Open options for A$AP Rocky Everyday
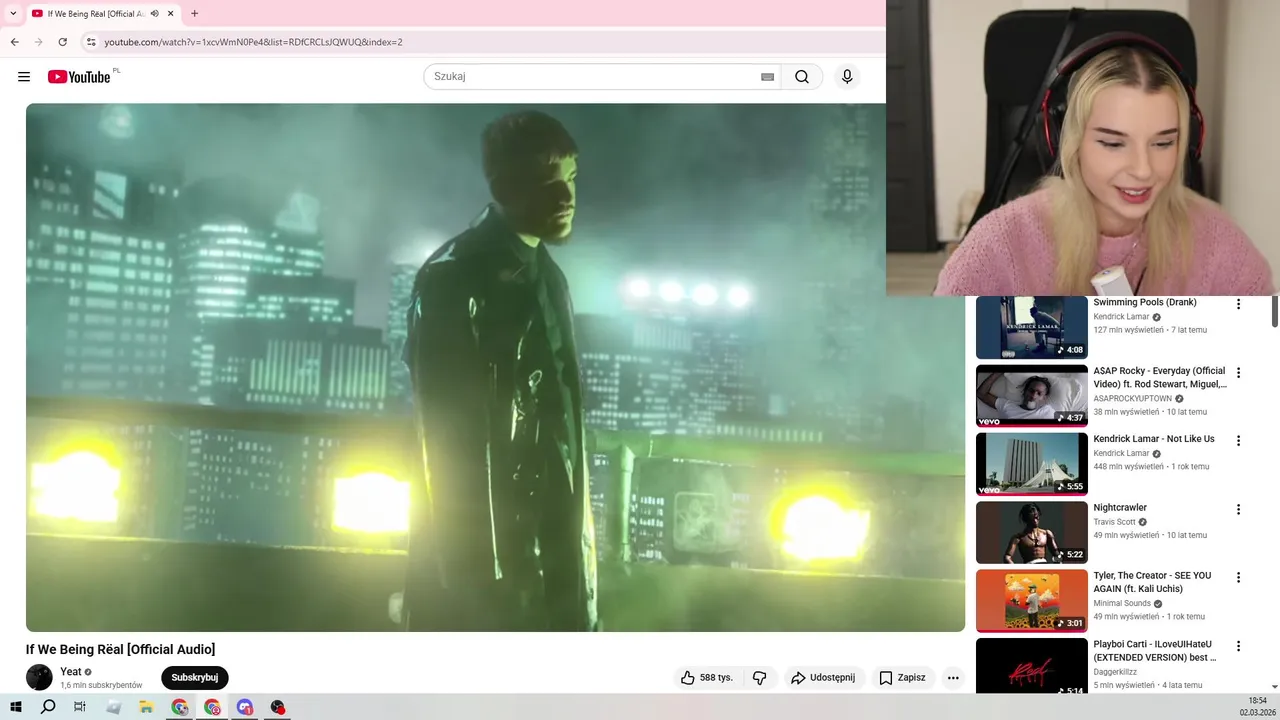Viewport: 1280px width, 720px height. tap(1238, 372)
